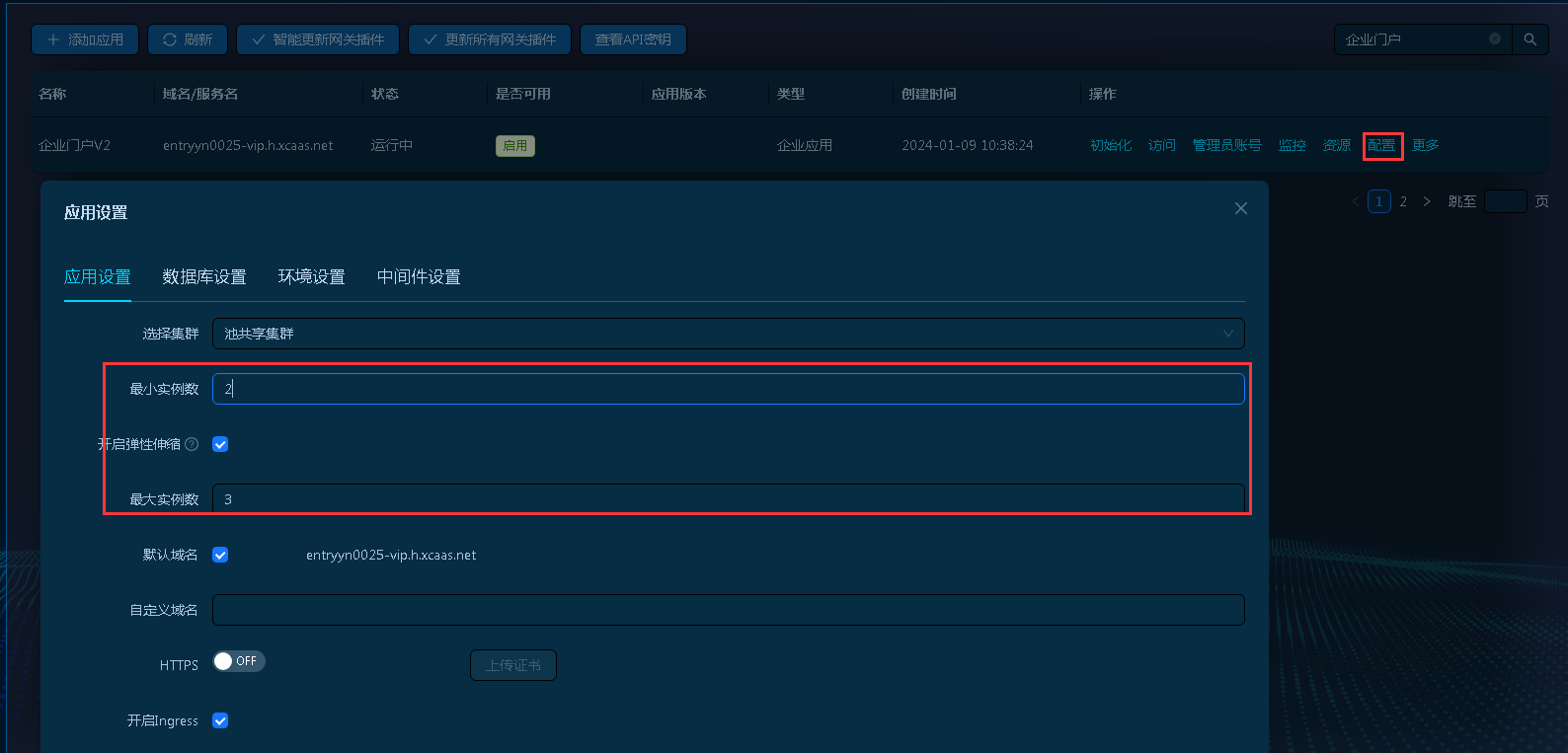The image size is (1568, 753).
Task: Switch to the 应用设置 tab
Action: pyautogui.click(x=98, y=277)
